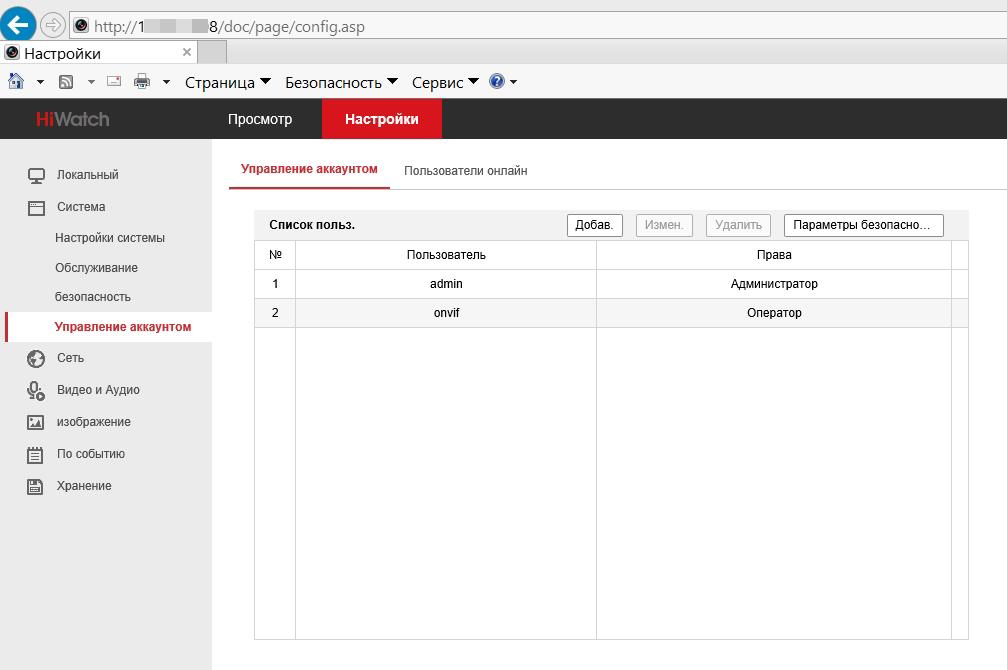Click row number 2 cell

tap(275, 313)
